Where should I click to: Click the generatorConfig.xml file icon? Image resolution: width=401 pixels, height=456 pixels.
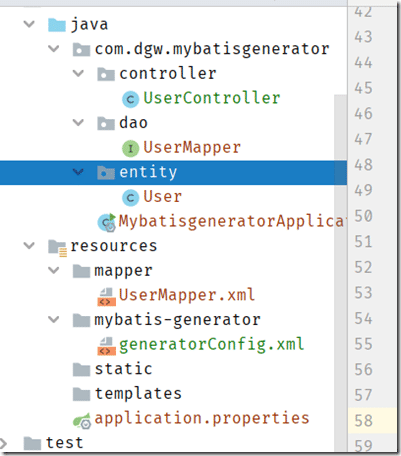click(106, 346)
